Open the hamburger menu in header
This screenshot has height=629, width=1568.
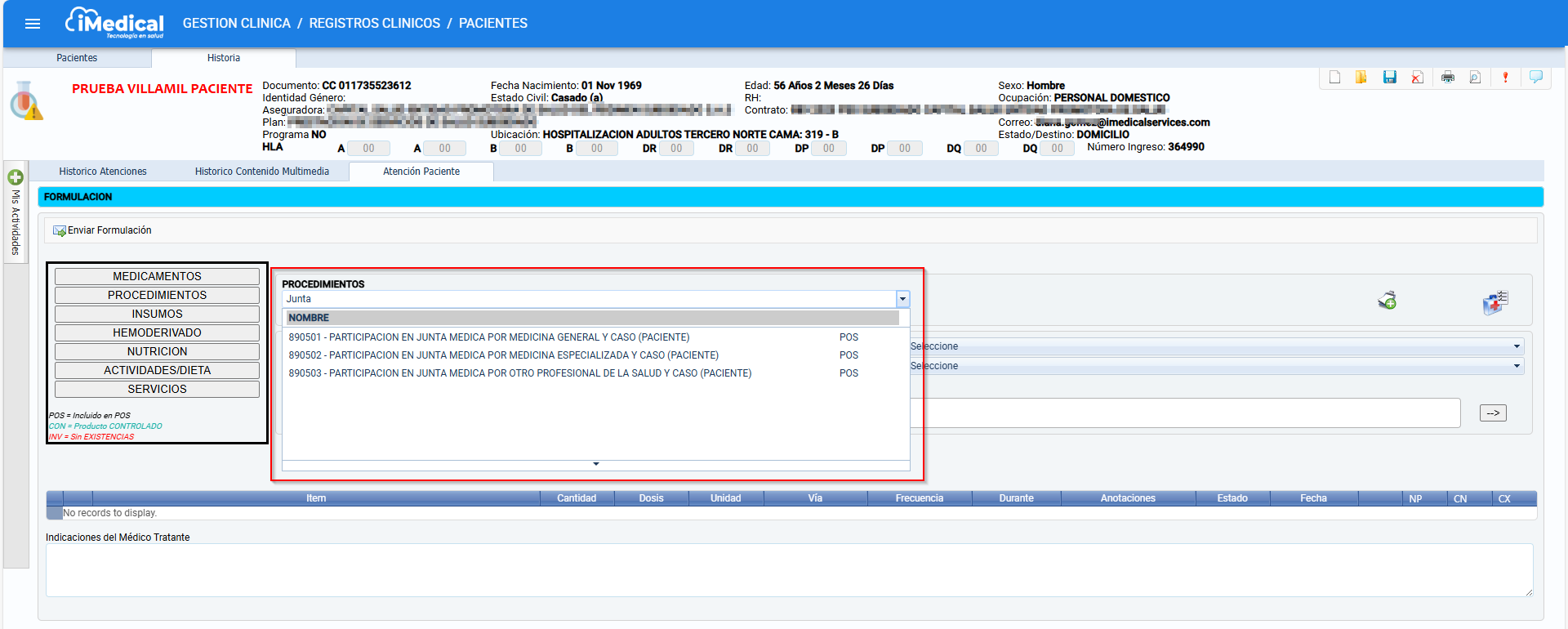pos(33,24)
